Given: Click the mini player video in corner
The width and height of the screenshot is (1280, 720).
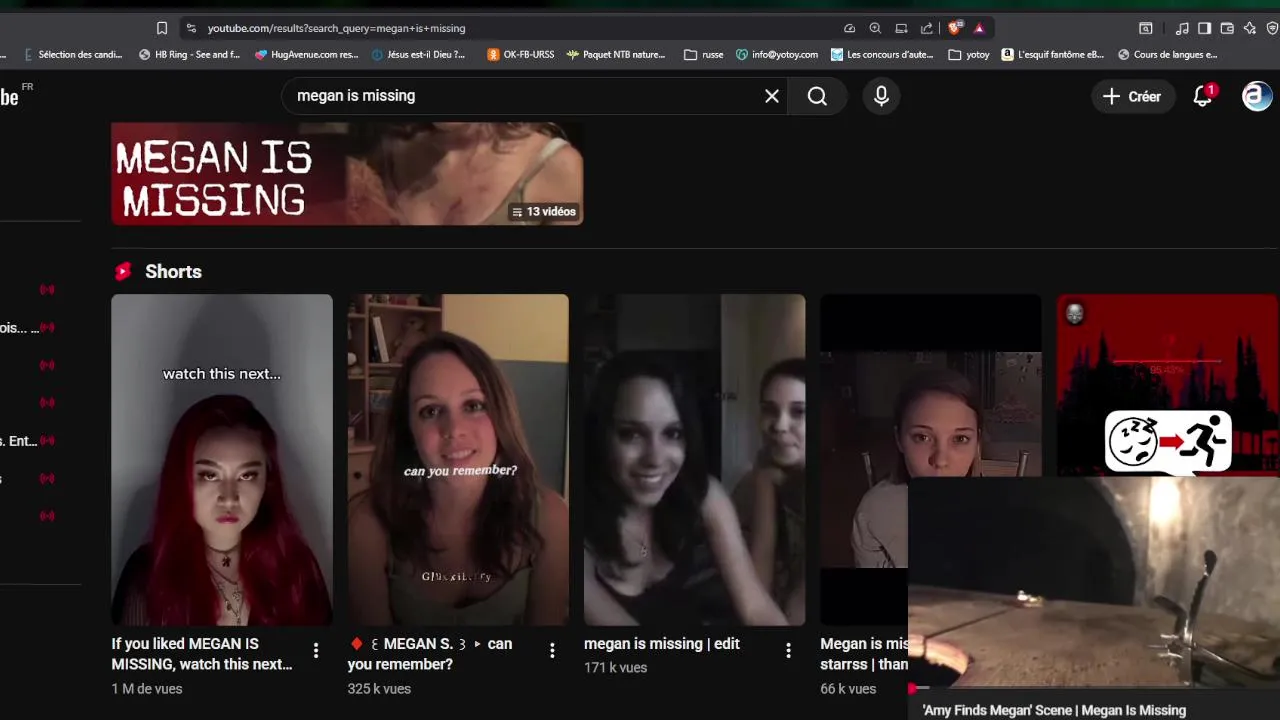Looking at the screenshot, I should [x=1094, y=582].
